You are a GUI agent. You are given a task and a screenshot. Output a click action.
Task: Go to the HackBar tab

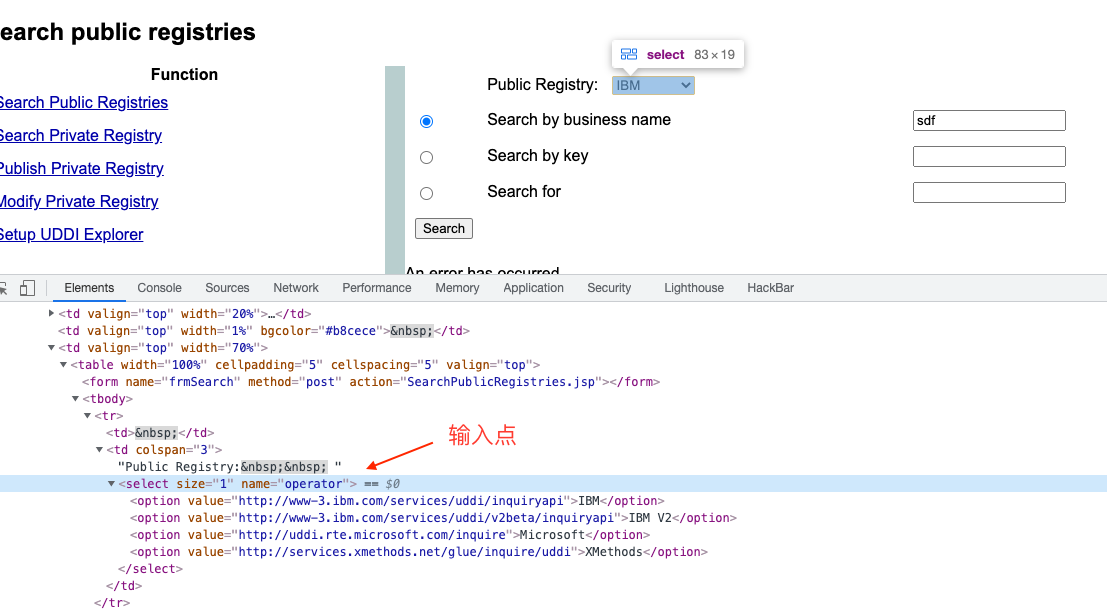click(770, 288)
